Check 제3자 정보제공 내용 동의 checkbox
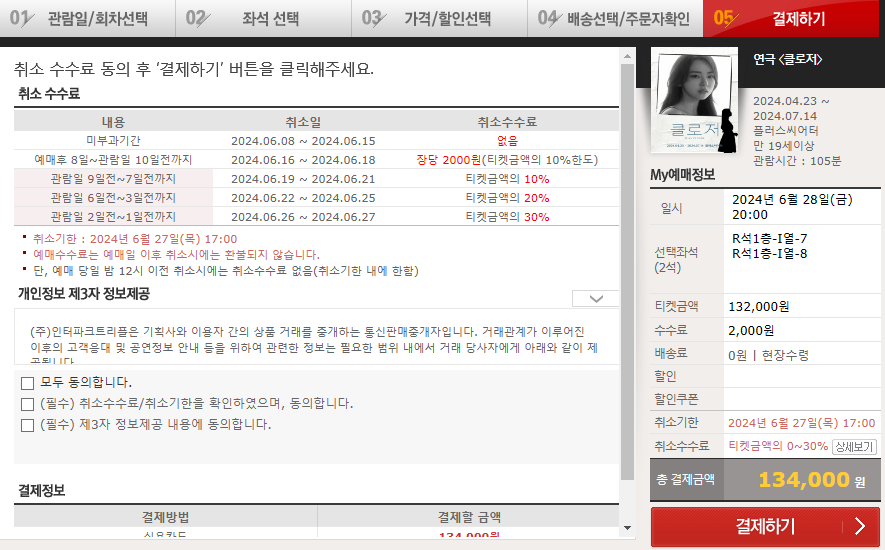Image resolution: width=885 pixels, height=550 pixels. [x=27, y=425]
